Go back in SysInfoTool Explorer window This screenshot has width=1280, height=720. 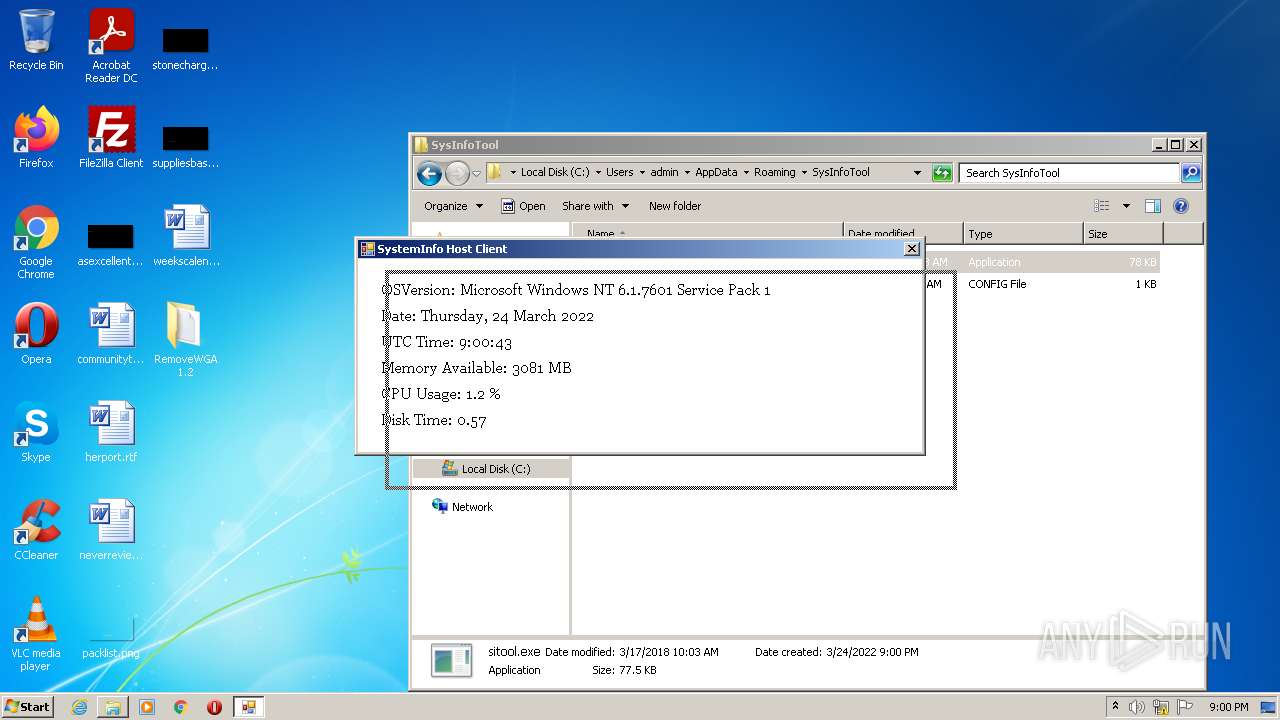pos(429,173)
